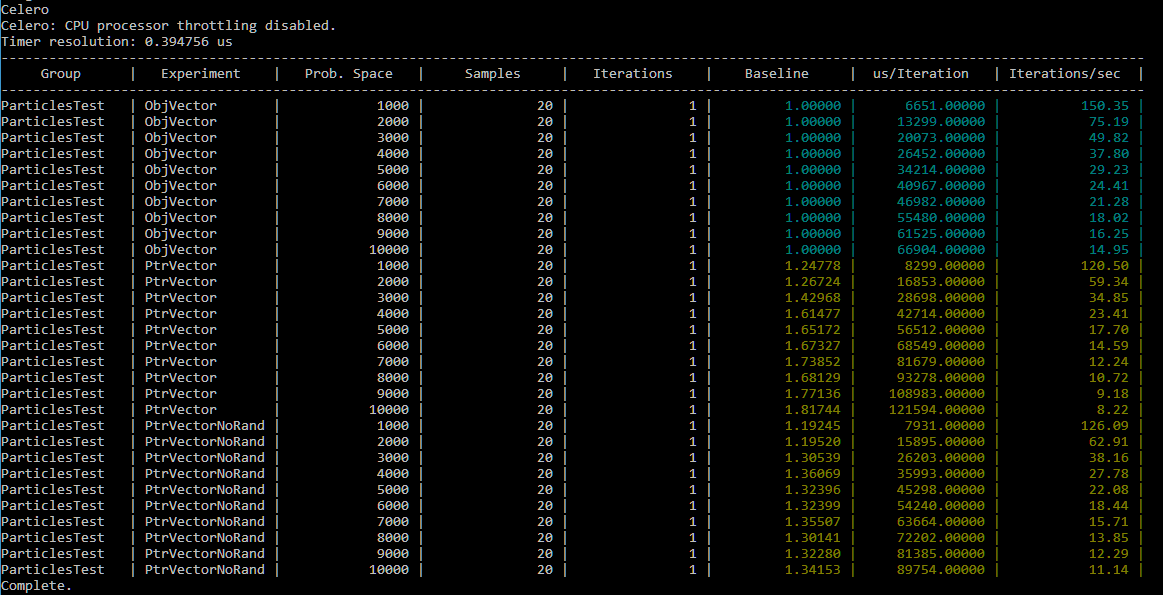This screenshot has width=1163, height=600.
Task: Click the 'Baseline' column header
Action: tap(777, 73)
